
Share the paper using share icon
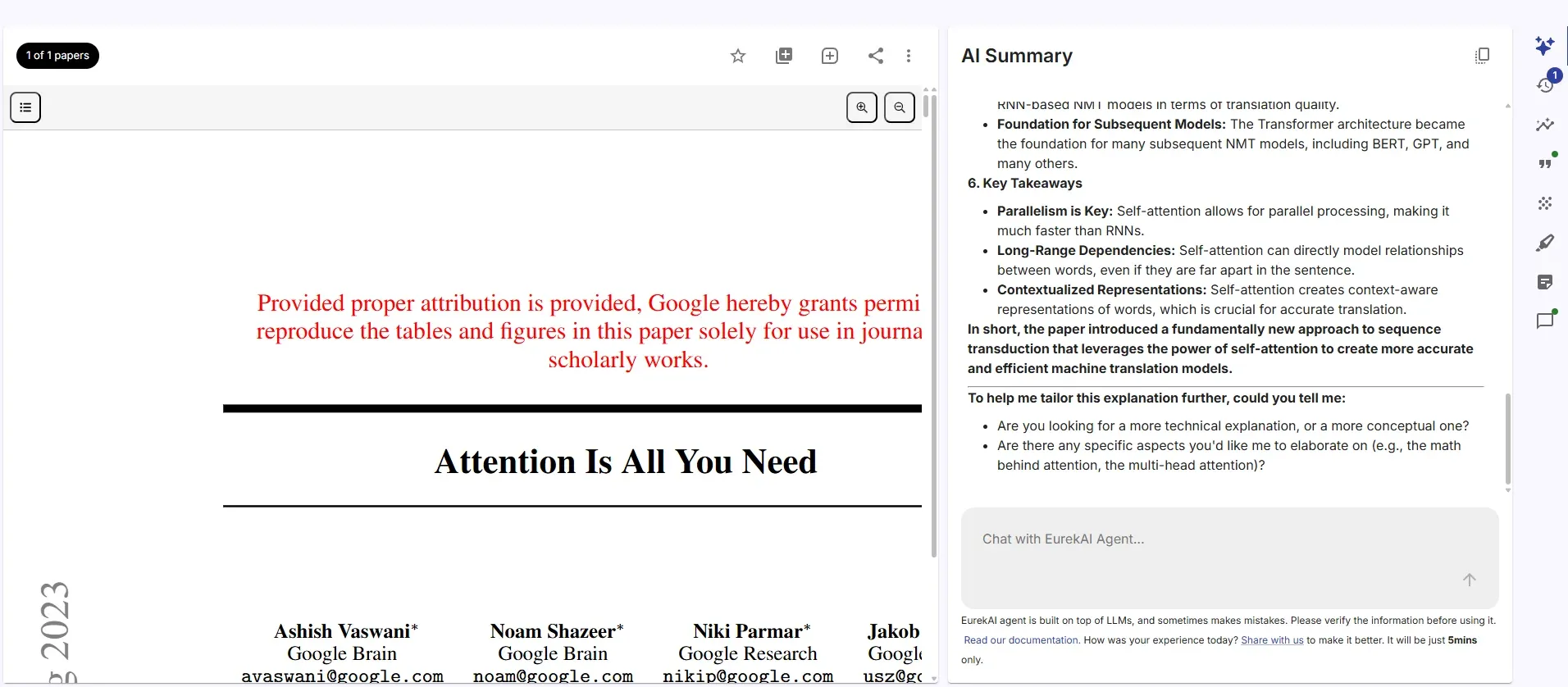[x=876, y=56]
